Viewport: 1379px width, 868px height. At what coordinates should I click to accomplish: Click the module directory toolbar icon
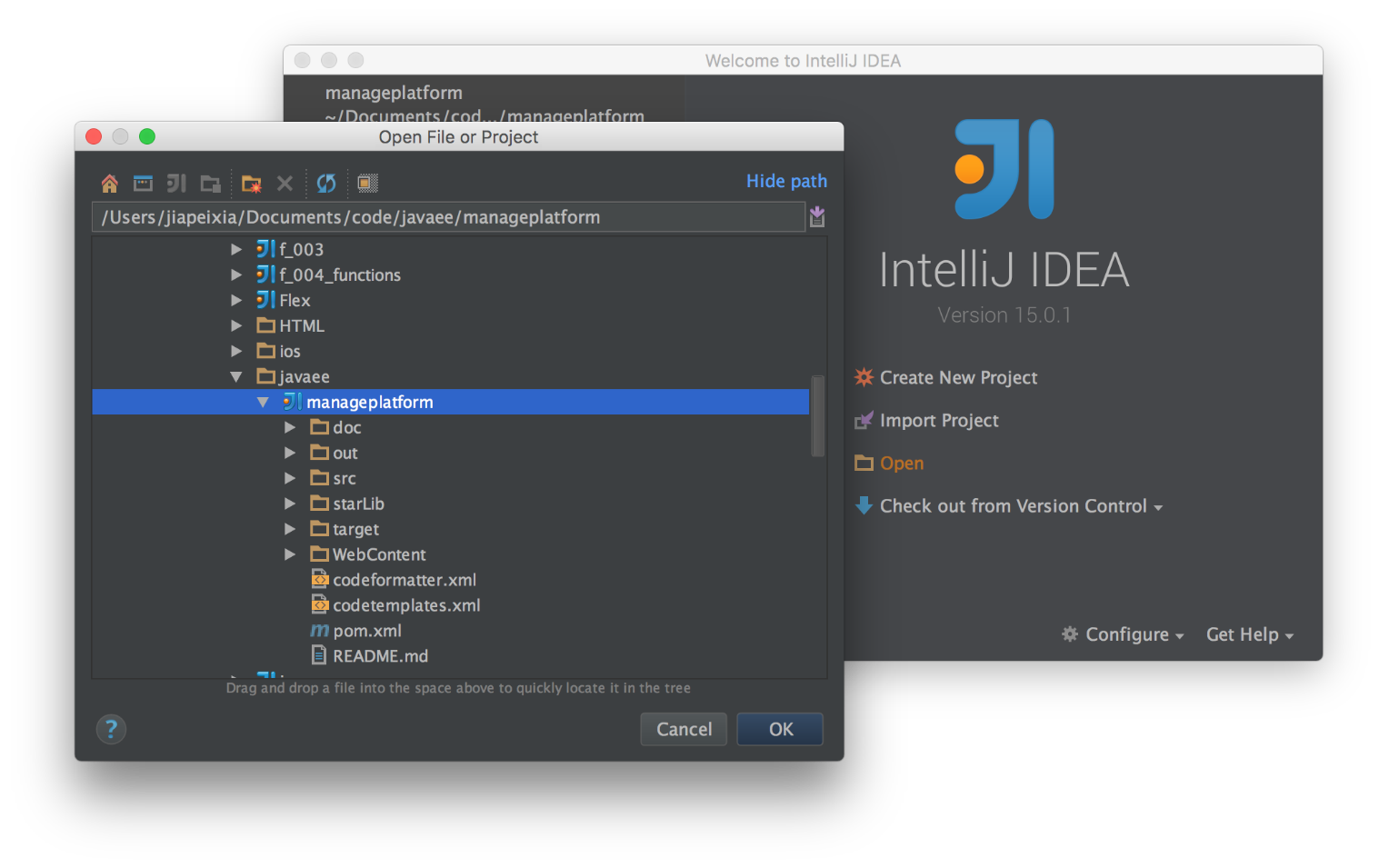coord(211,184)
